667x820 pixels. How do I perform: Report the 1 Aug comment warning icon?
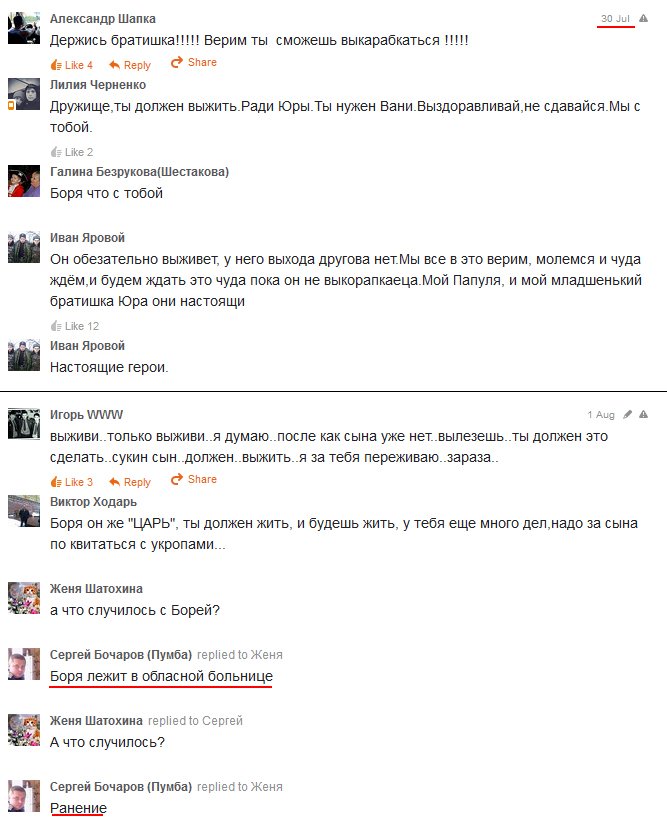coord(643,414)
